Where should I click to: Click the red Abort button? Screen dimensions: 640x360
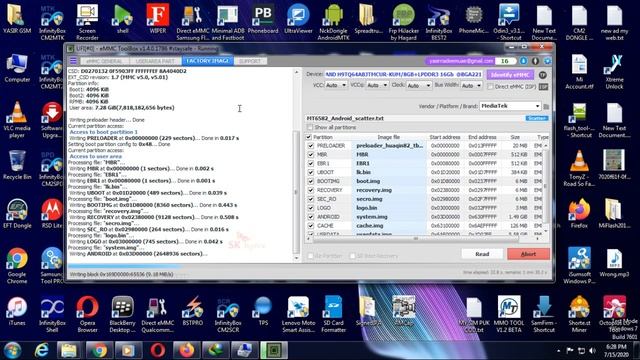pyautogui.click(x=528, y=254)
